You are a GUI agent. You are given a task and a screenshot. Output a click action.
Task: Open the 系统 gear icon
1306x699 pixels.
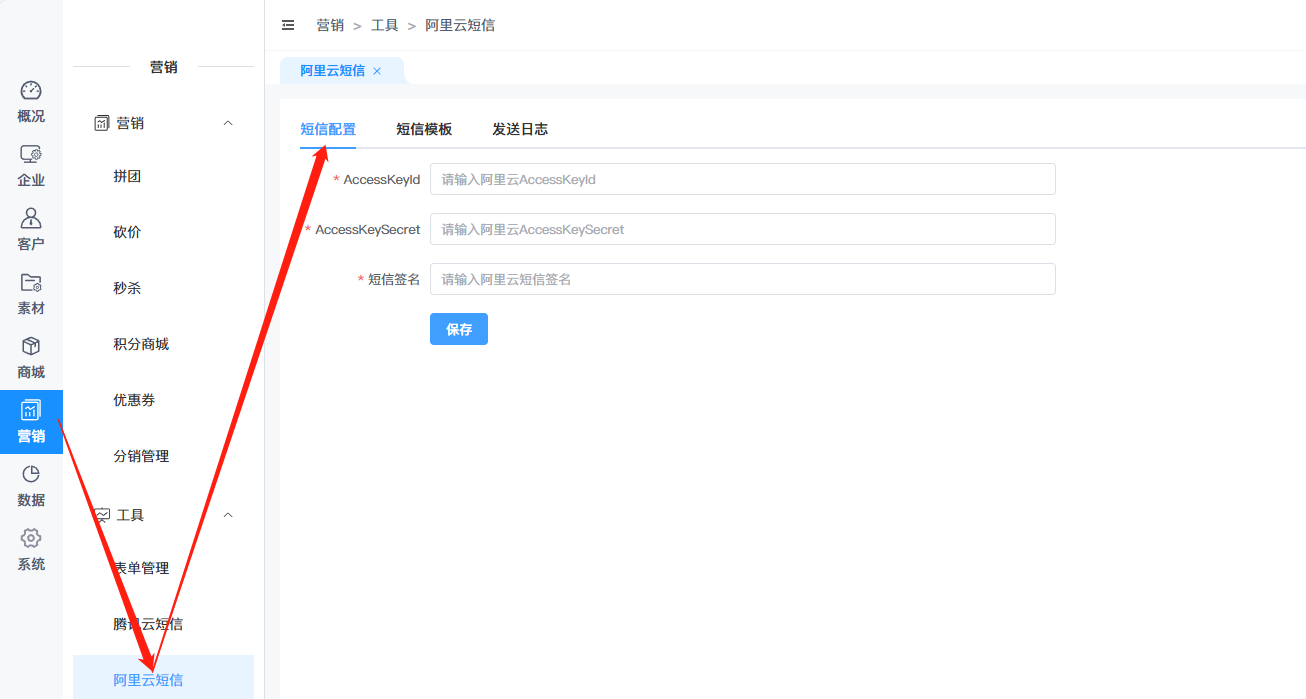click(x=31, y=539)
